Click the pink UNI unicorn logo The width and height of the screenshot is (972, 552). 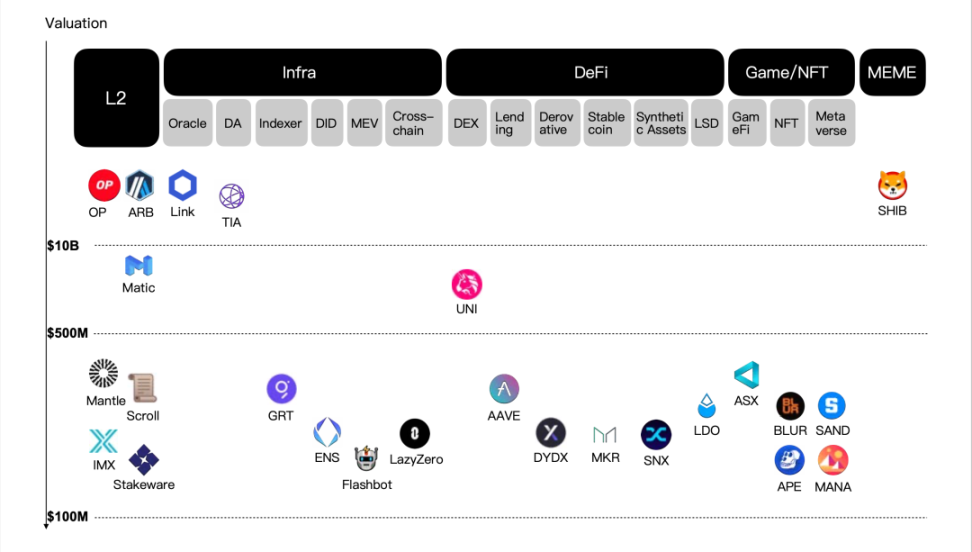(x=467, y=285)
